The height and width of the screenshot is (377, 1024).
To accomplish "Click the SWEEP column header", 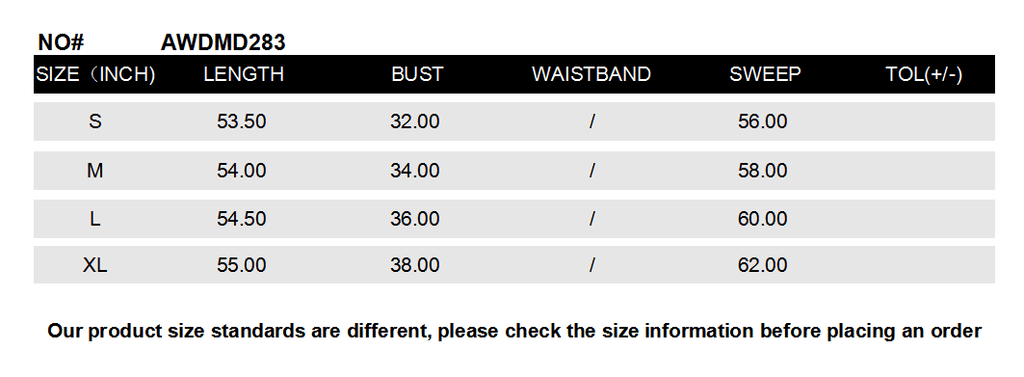I will point(765,74).
